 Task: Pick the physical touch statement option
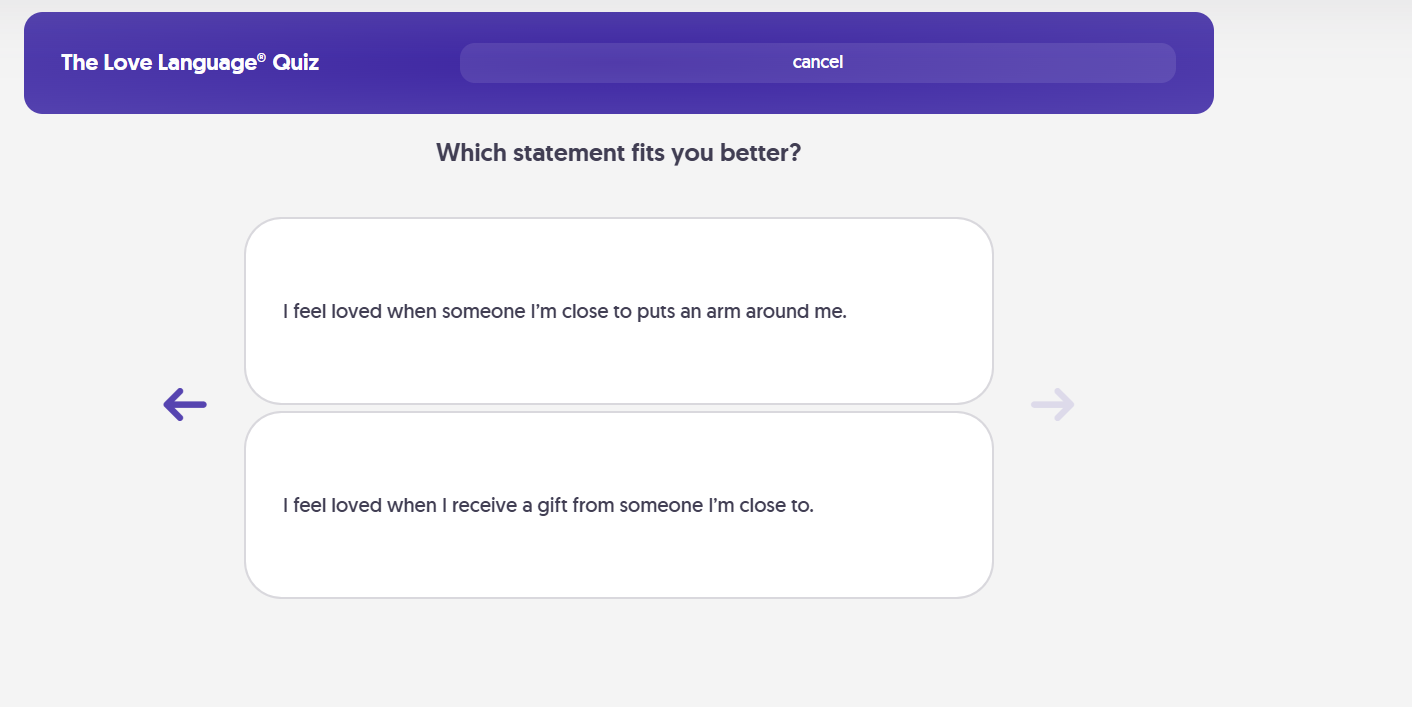point(618,311)
